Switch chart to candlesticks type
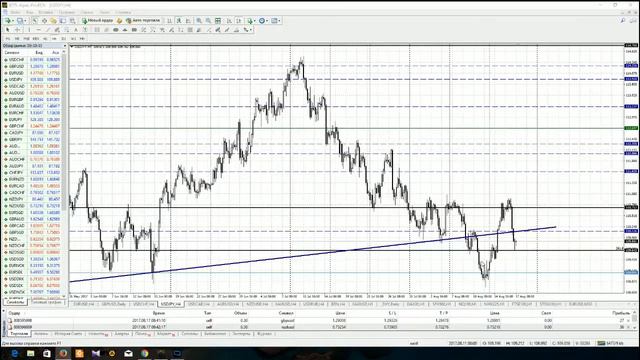Screen dimensions: 640x360 (x=179, y=20)
